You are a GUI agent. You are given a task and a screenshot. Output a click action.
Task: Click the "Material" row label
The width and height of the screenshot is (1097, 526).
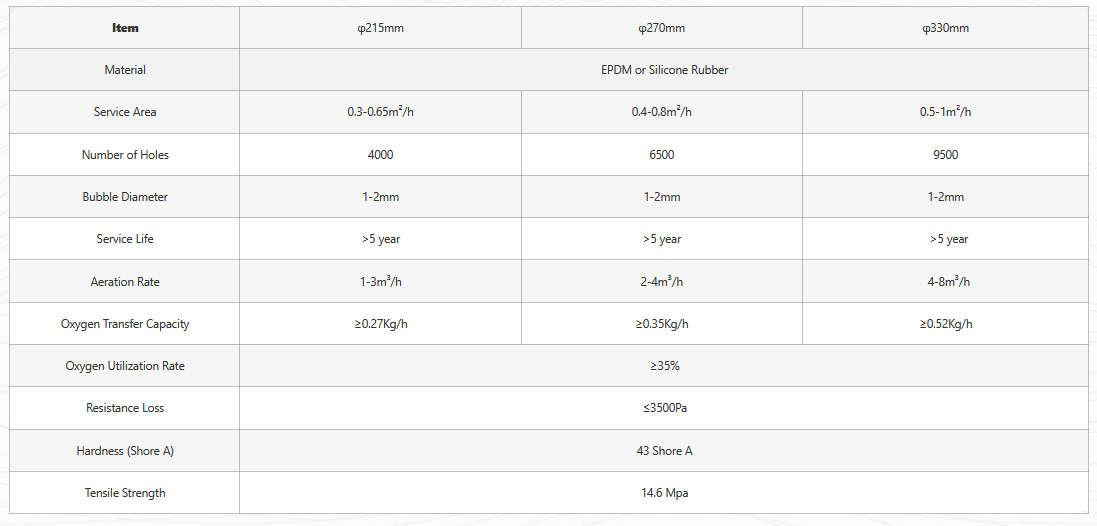click(x=125, y=70)
